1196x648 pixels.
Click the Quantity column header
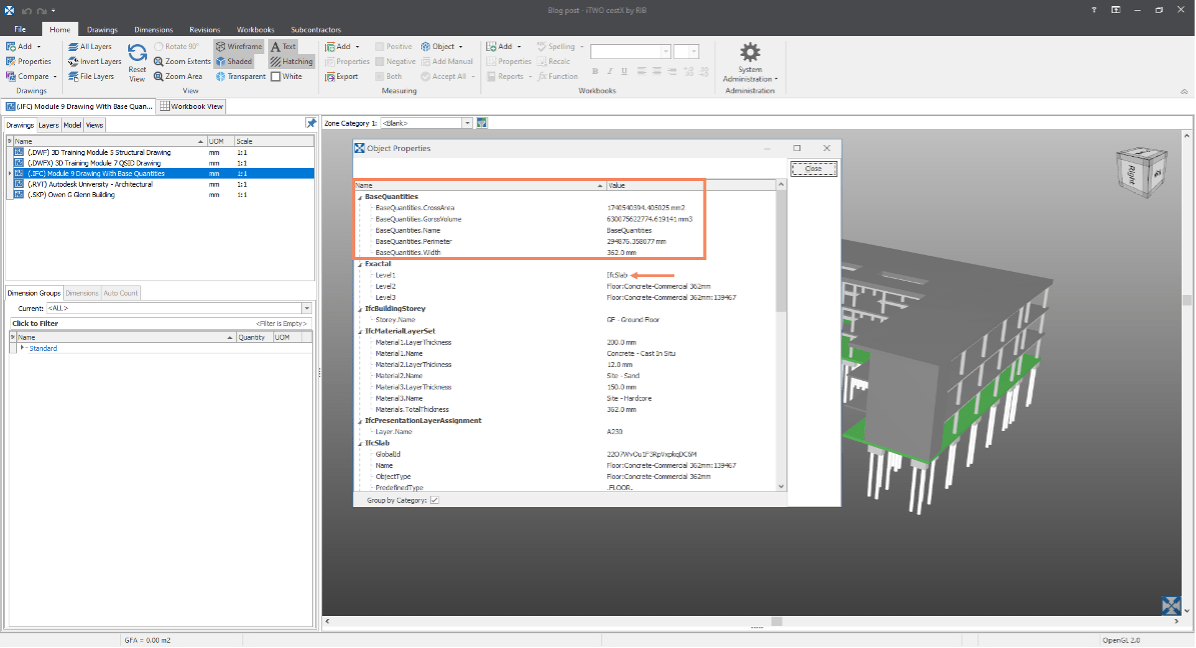[x=254, y=337]
